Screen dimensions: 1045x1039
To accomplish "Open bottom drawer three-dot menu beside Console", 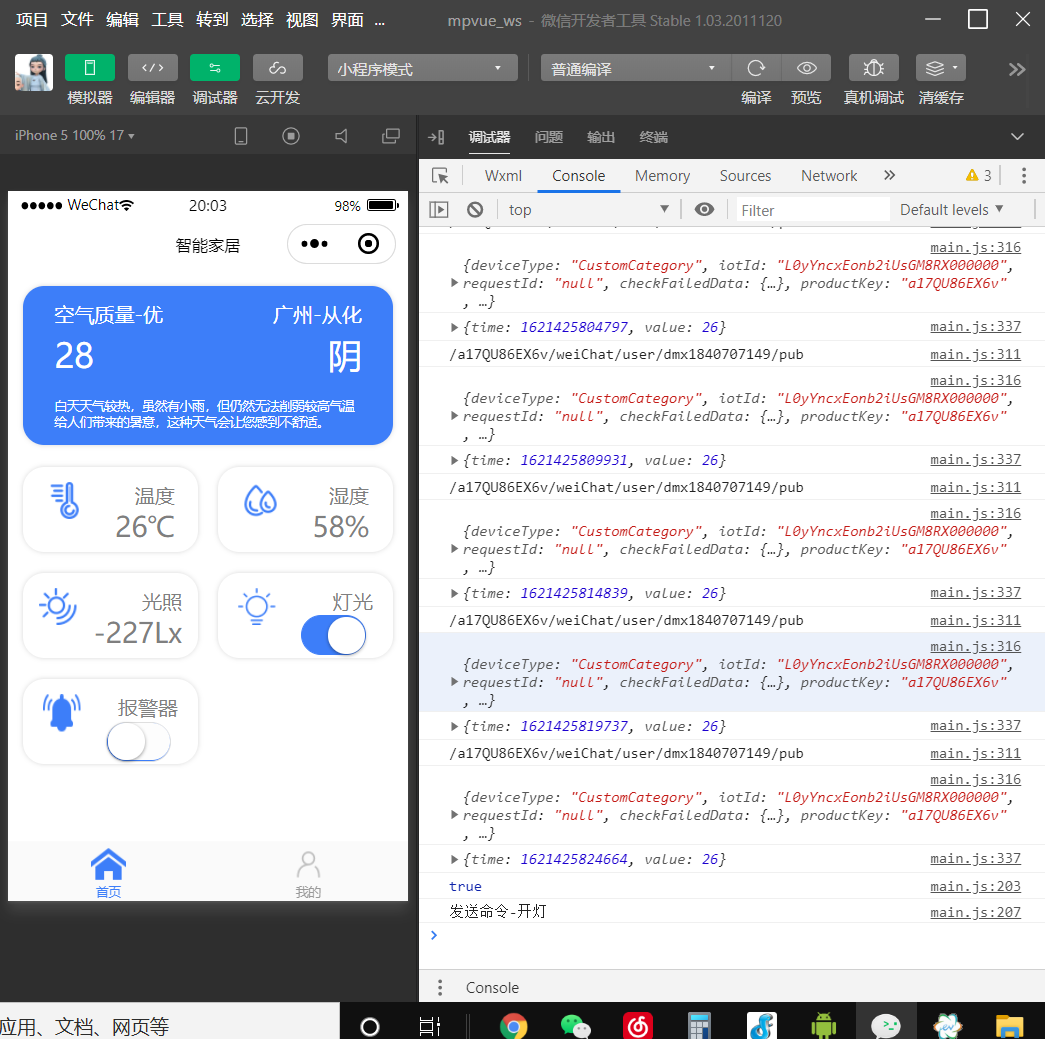I will (x=440, y=988).
